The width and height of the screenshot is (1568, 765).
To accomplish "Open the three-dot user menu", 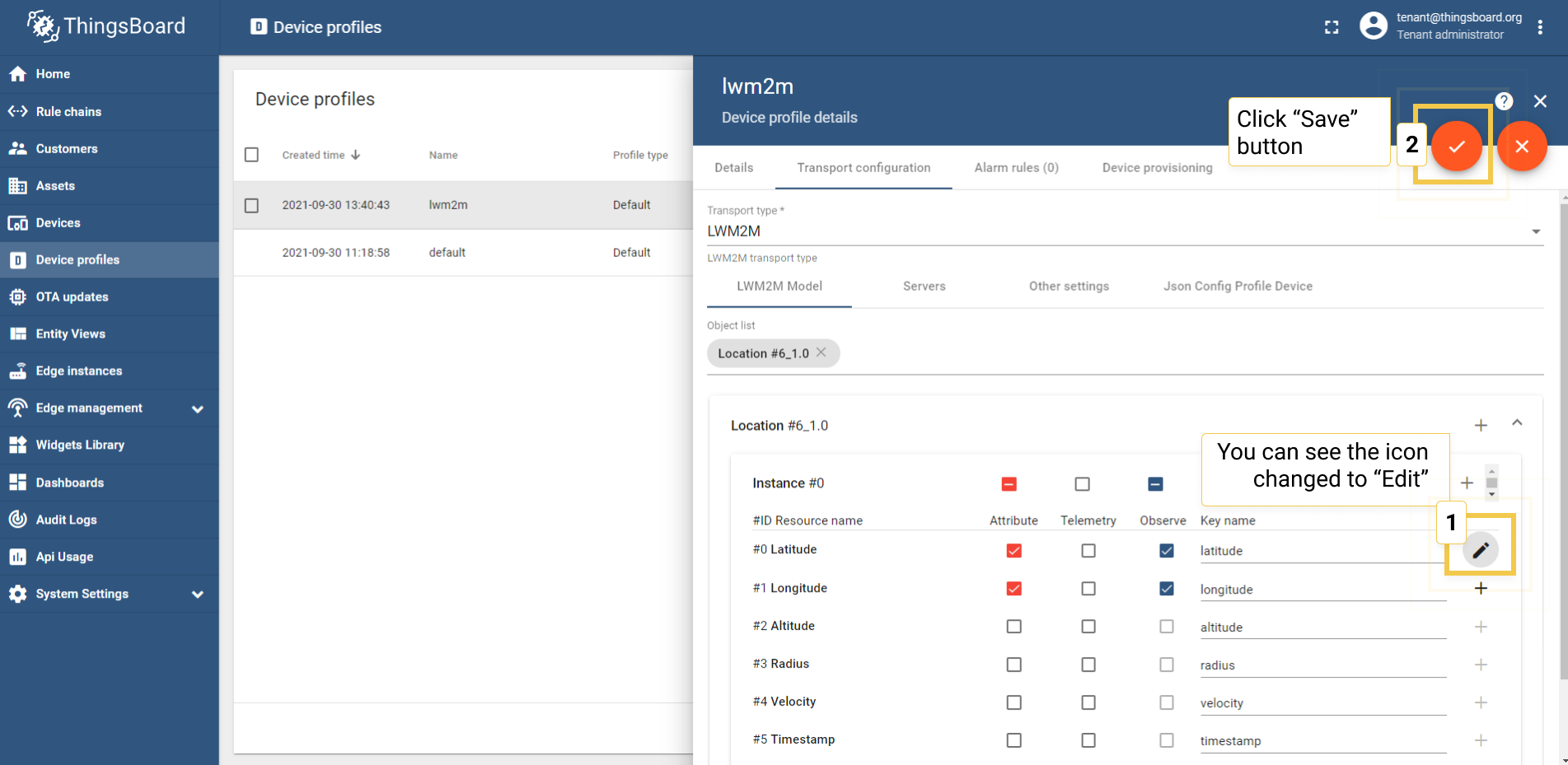I will pyautogui.click(x=1540, y=27).
